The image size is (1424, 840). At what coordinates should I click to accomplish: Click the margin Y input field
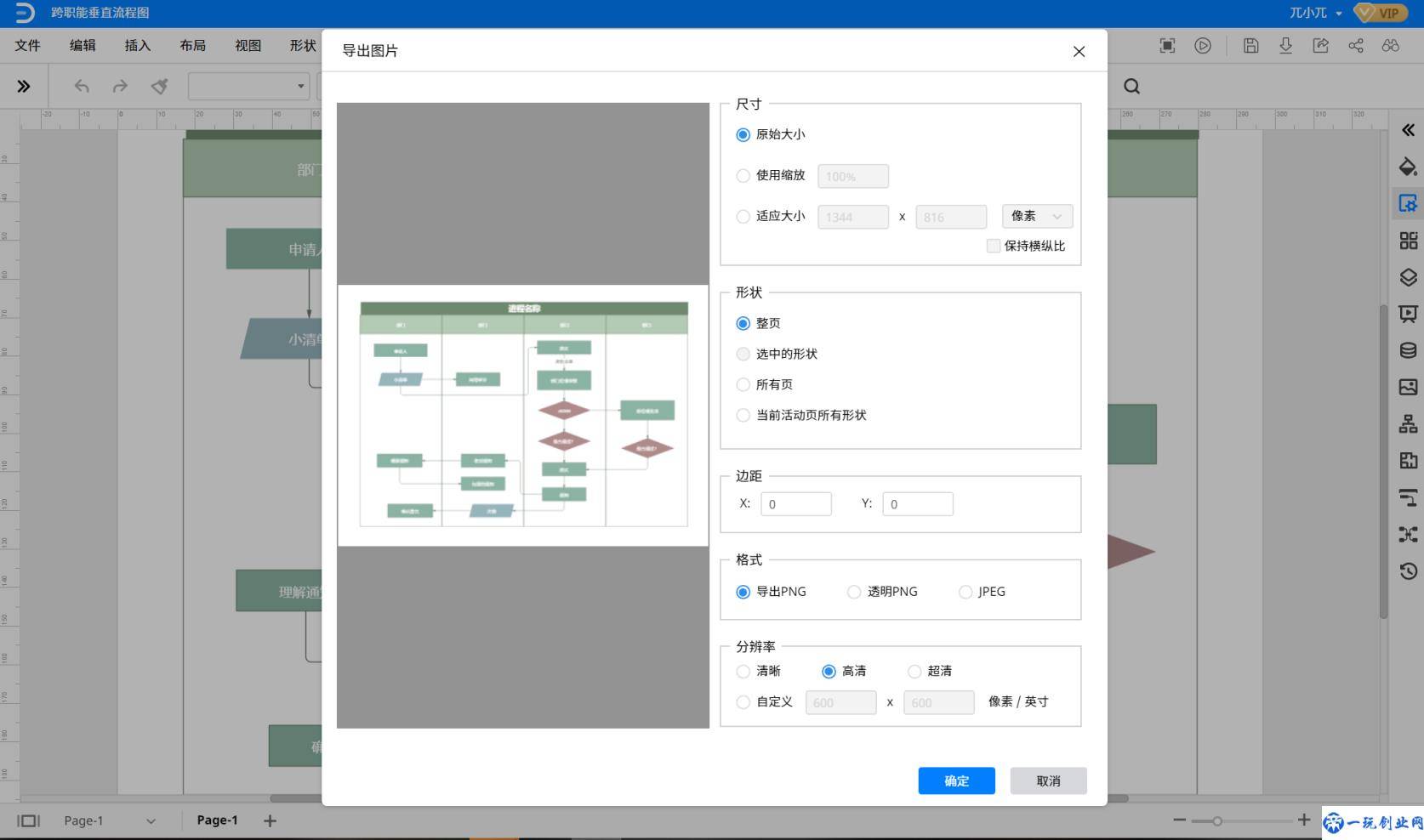918,504
